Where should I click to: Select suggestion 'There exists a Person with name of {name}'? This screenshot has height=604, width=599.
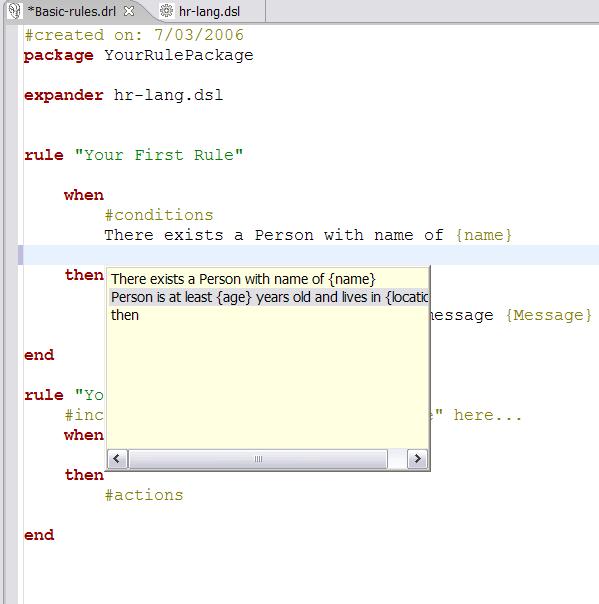(x=268, y=279)
